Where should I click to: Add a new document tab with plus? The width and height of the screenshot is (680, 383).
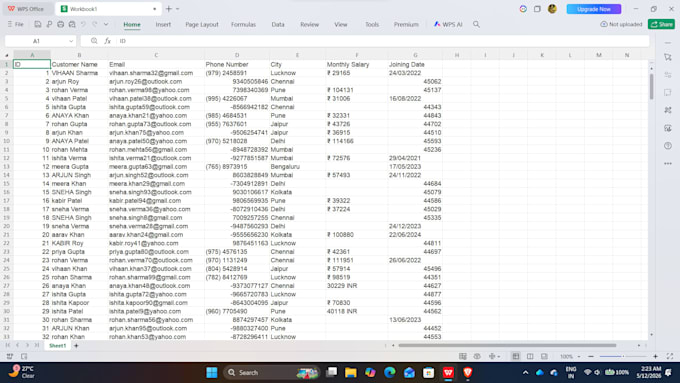(x=168, y=9)
